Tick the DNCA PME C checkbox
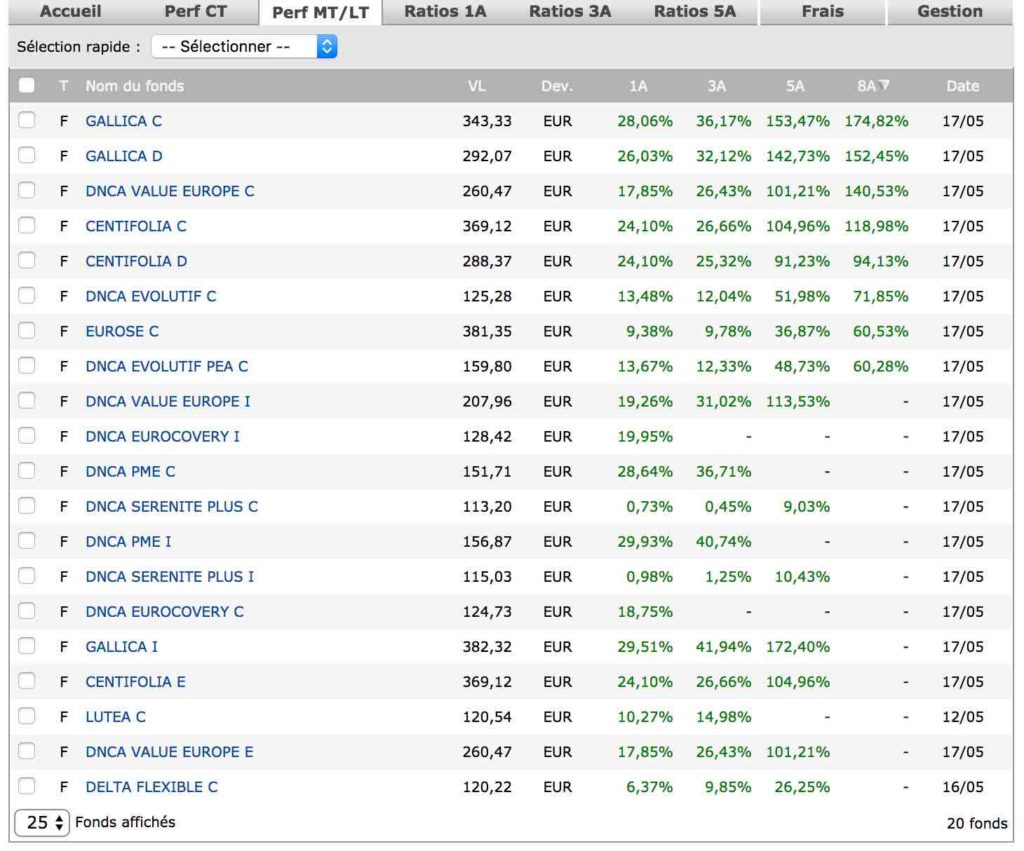 coord(27,471)
